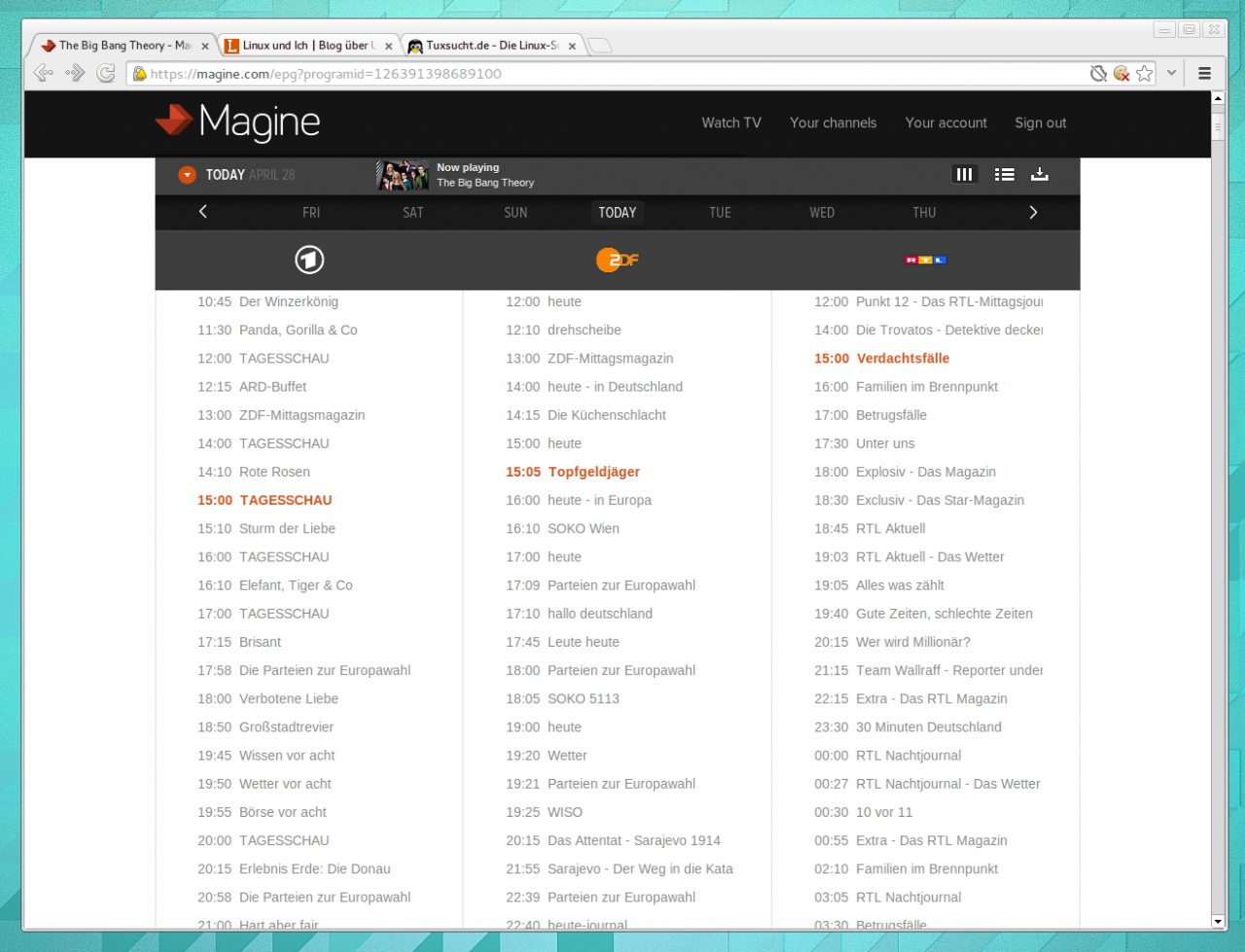
Task: Open 20:15 Das Attentat - Sarajevo 1914
Action: 614,840
